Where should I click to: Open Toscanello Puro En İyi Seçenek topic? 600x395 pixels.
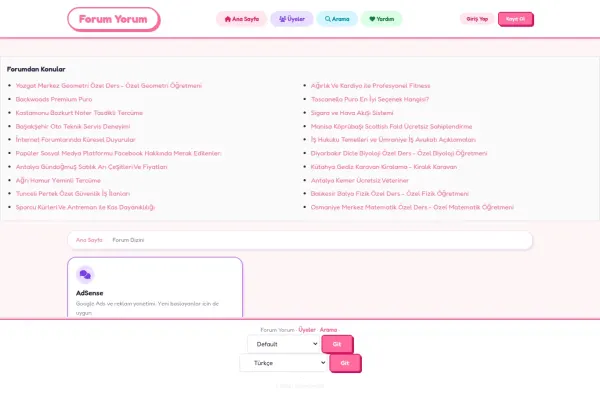point(370,99)
